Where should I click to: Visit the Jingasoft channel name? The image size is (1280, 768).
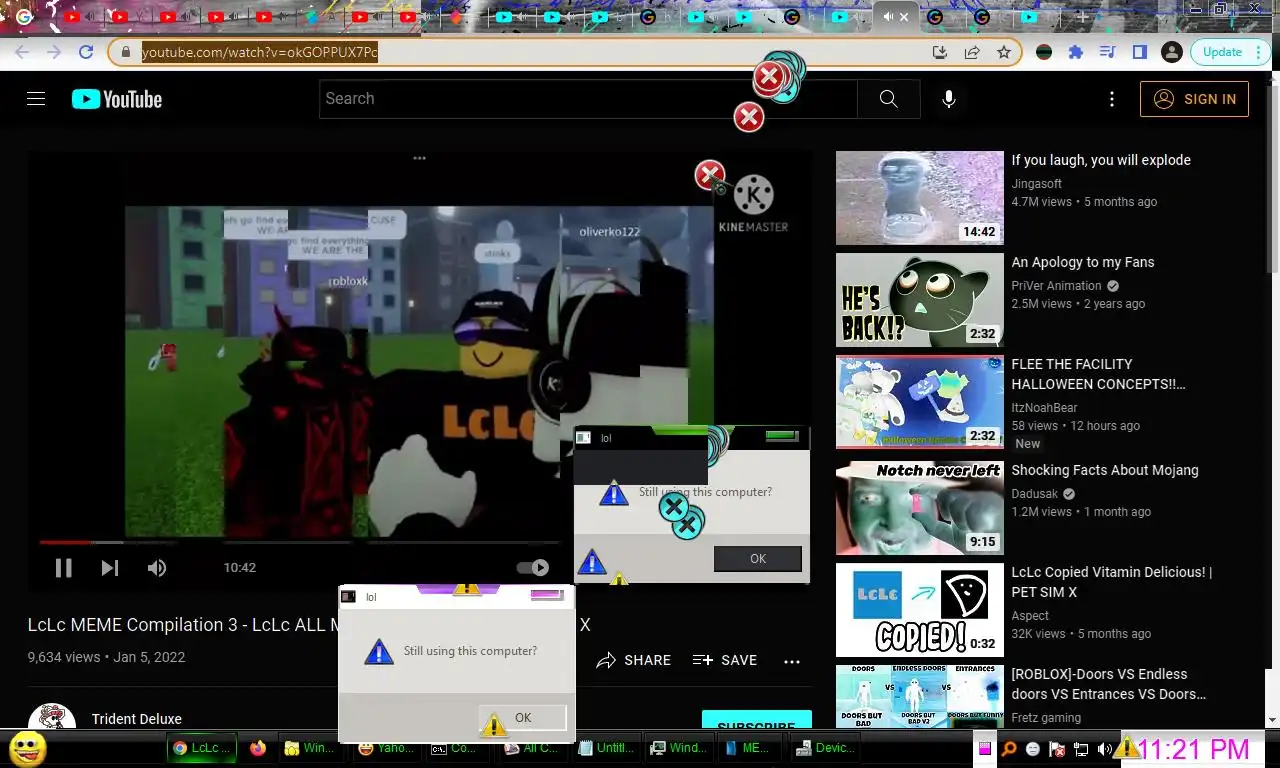click(x=1036, y=184)
